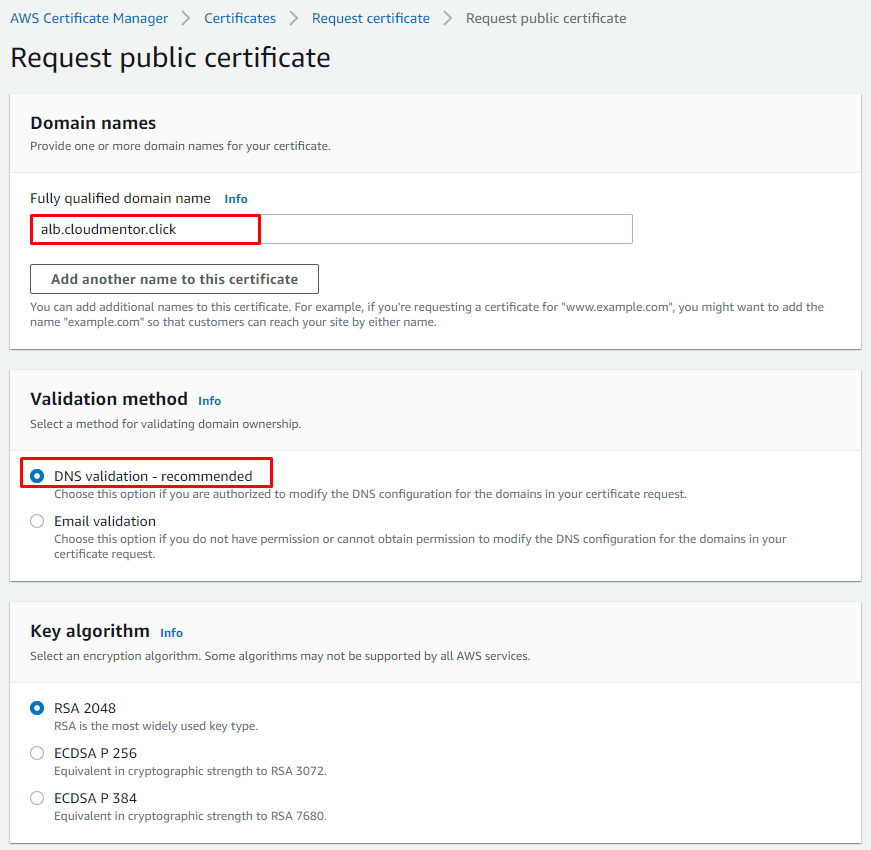Go to the Certificates breadcrumb

coord(240,18)
